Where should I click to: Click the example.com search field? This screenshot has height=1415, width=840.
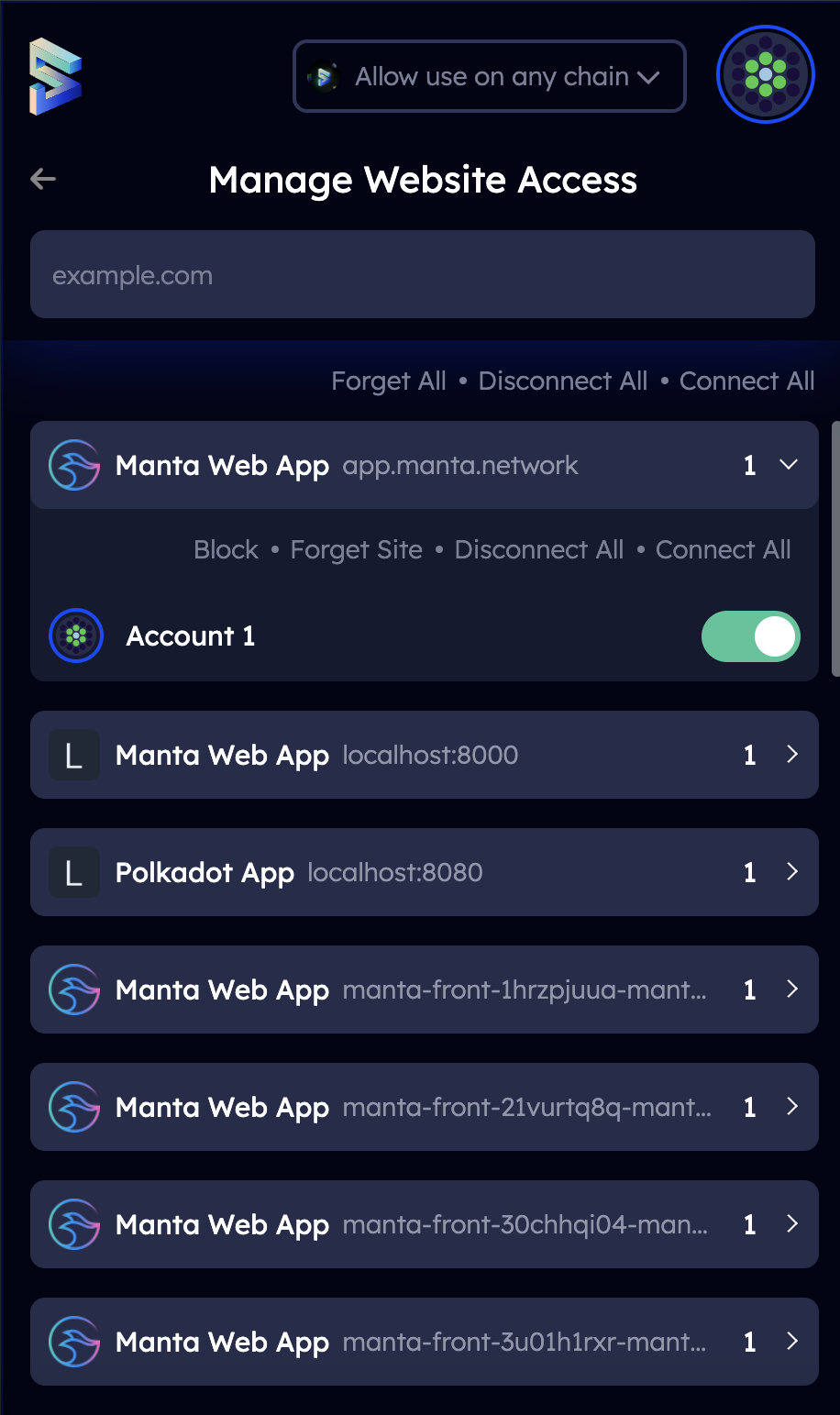pos(423,274)
